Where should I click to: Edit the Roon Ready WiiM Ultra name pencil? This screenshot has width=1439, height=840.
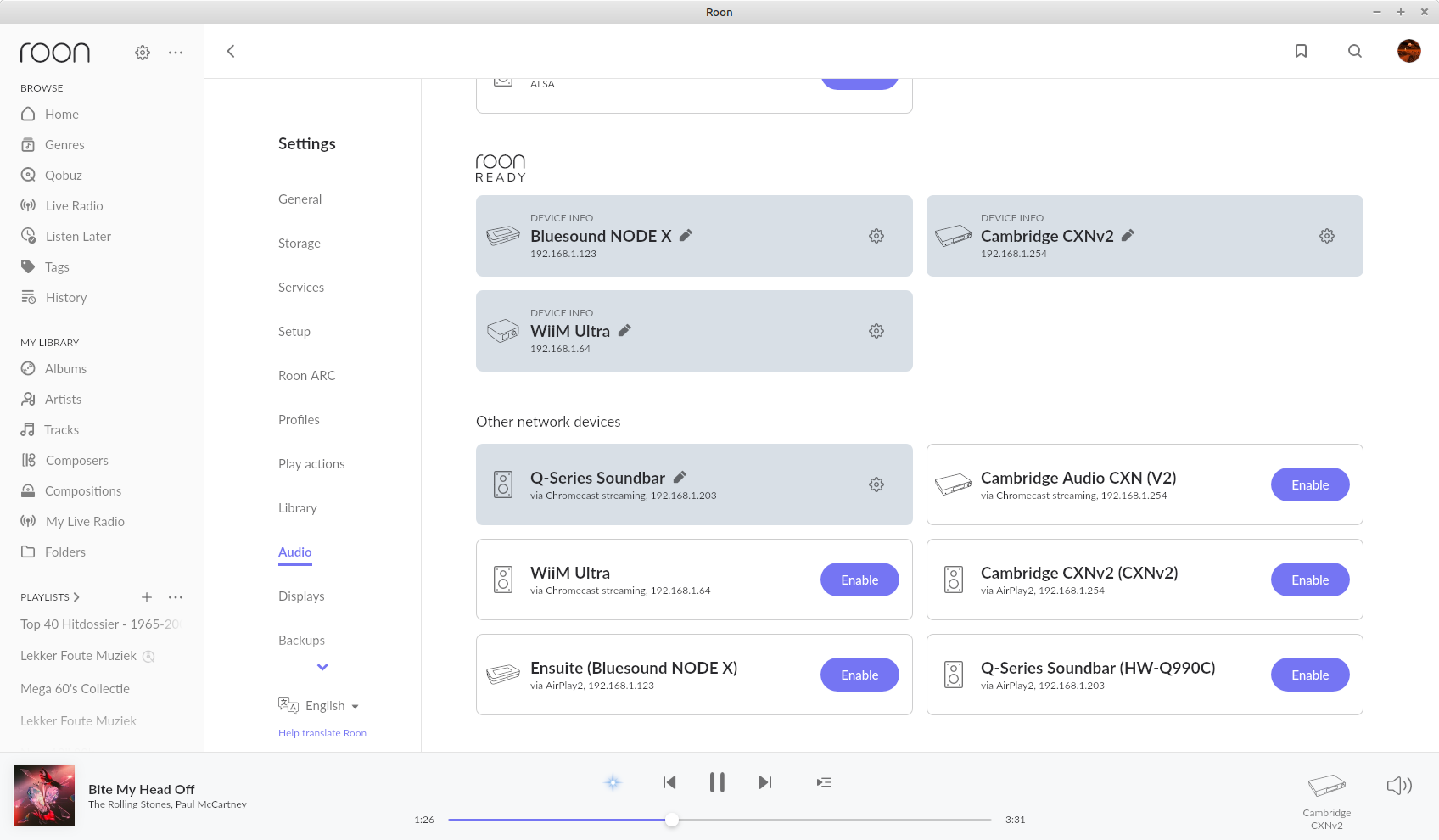click(x=624, y=331)
